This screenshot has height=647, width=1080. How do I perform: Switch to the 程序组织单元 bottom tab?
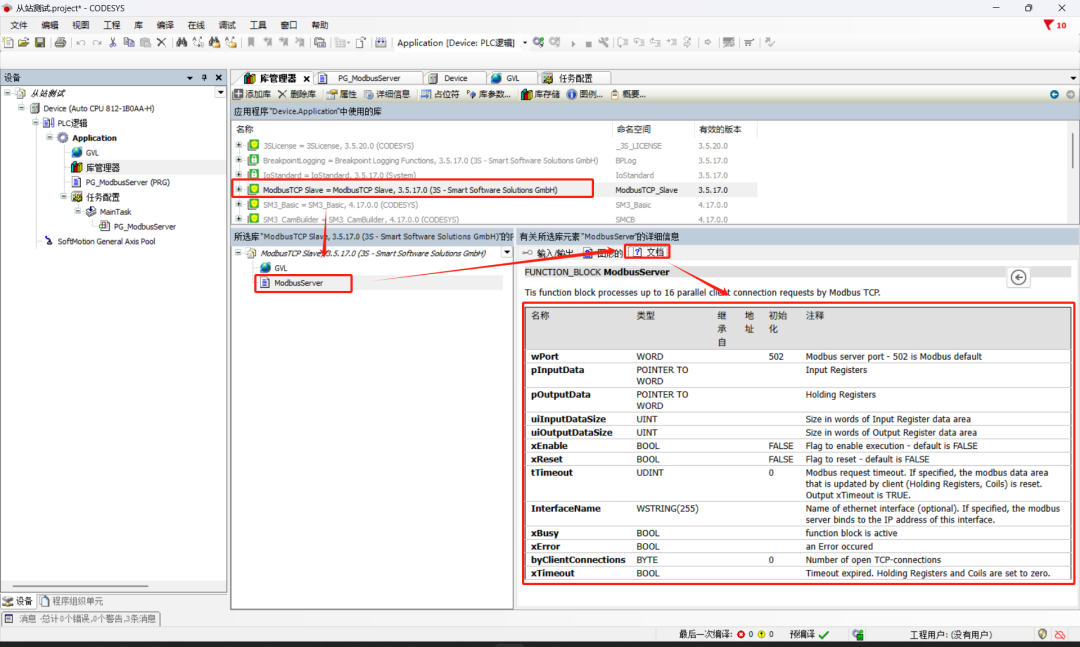click(x=72, y=601)
